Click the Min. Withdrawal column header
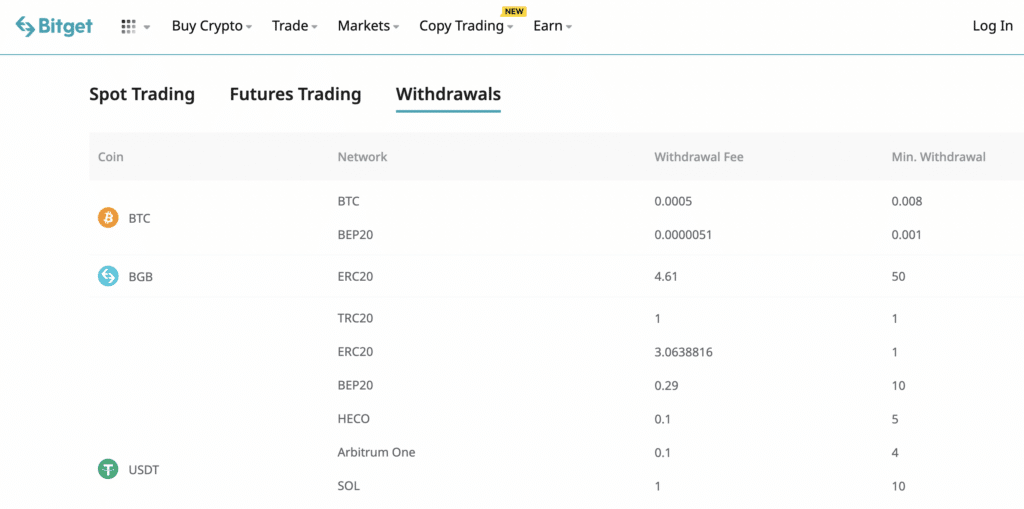The image size is (1024, 509). (x=938, y=157)
